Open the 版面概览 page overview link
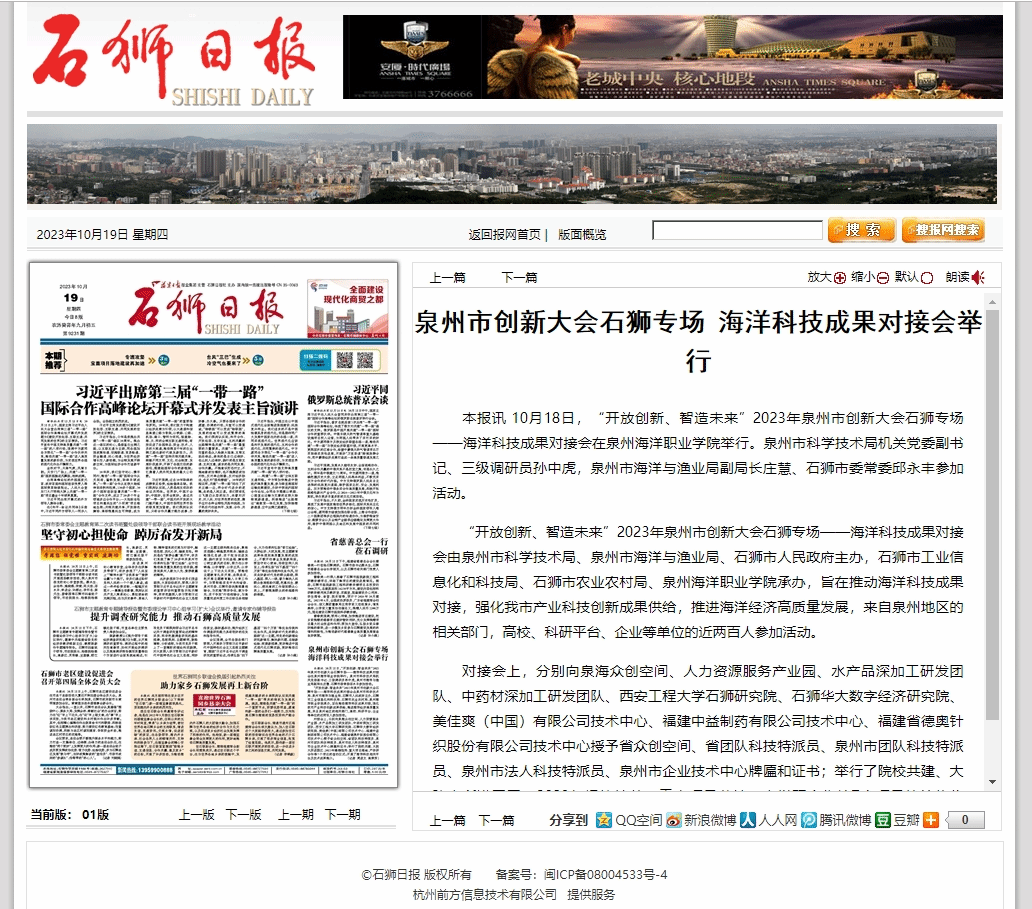The height and width of the screenshot is (909, 1032). [x=582, y=234]
